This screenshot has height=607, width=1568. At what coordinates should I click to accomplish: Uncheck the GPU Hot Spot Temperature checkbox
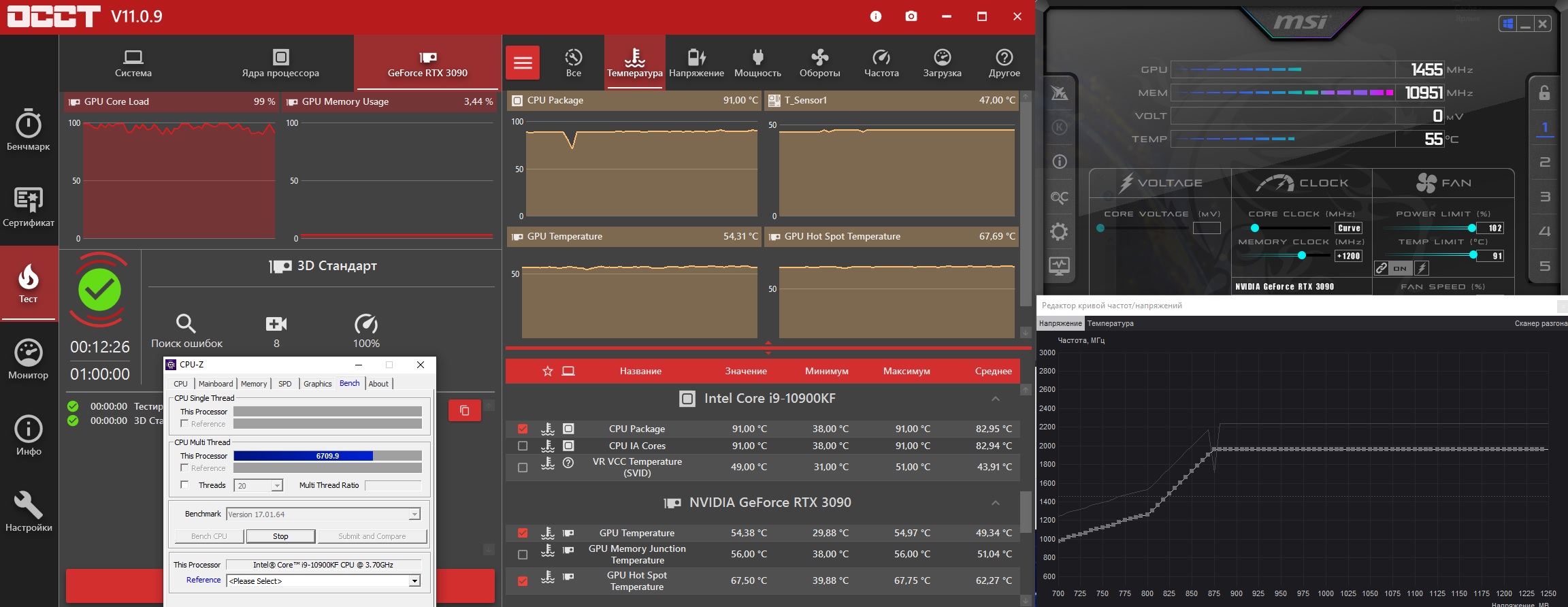[x=523, y=581]
